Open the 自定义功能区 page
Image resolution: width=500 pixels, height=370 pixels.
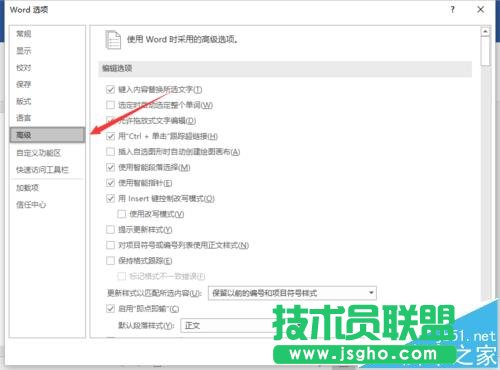pyautogui.click(x=39, y=153)
